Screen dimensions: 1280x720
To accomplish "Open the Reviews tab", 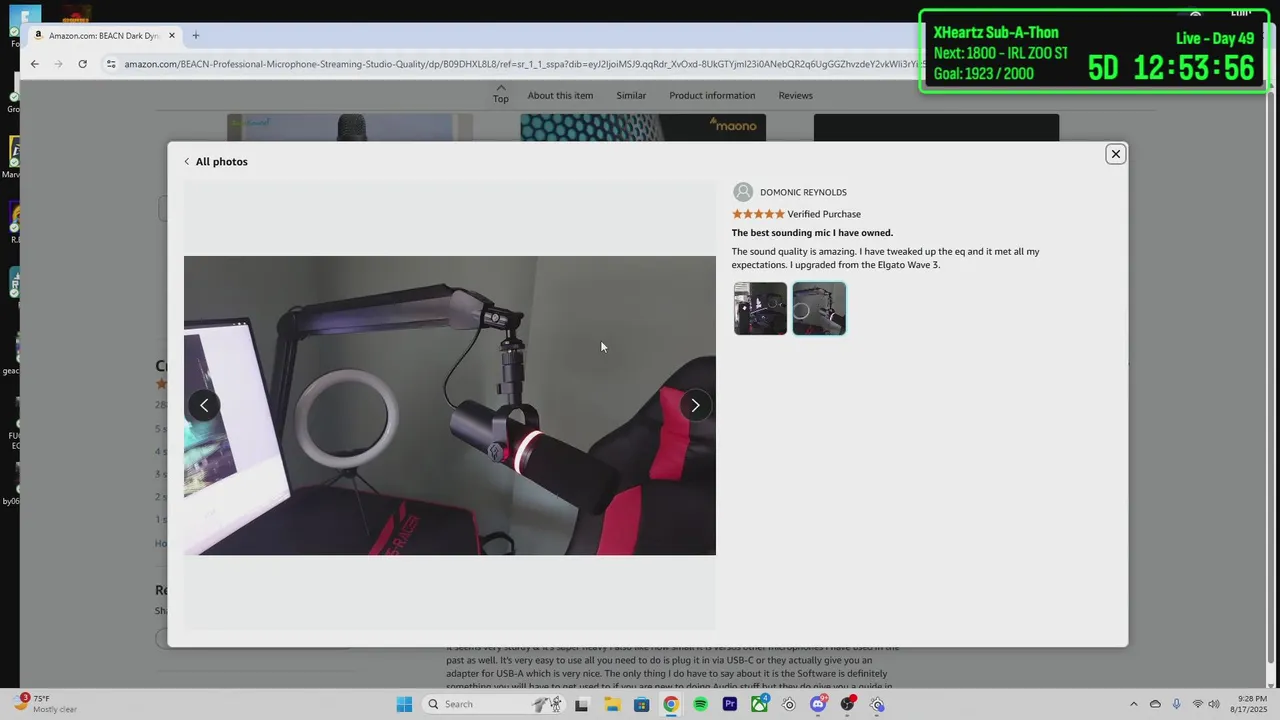I will click(x=795, y=95).
